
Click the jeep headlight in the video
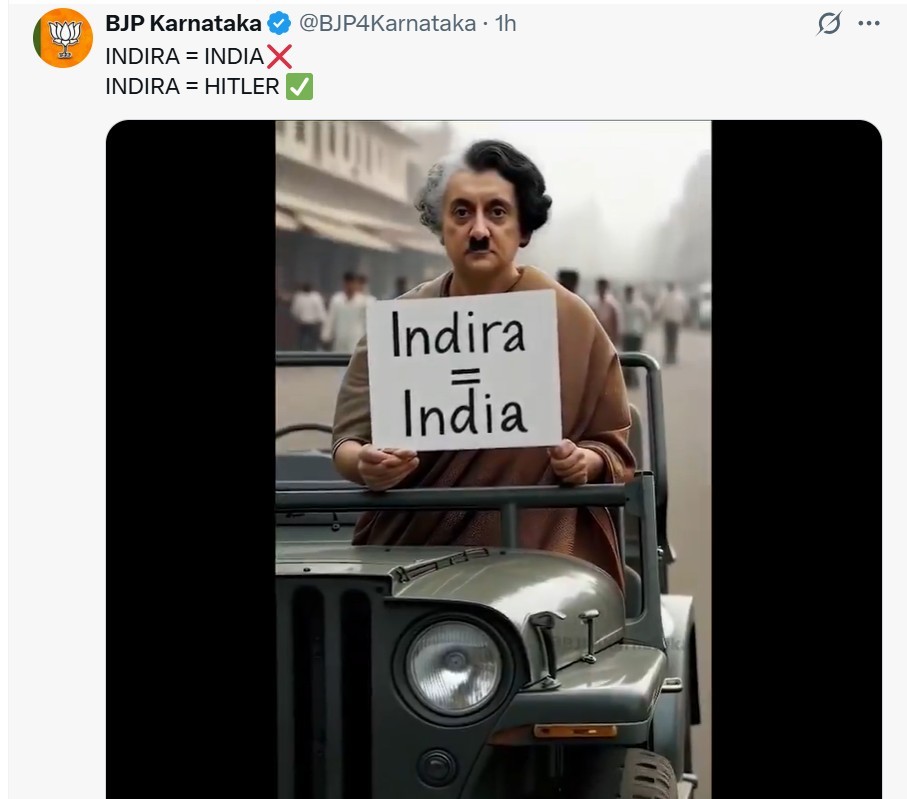pyautogui.click(x=454, y=669)
